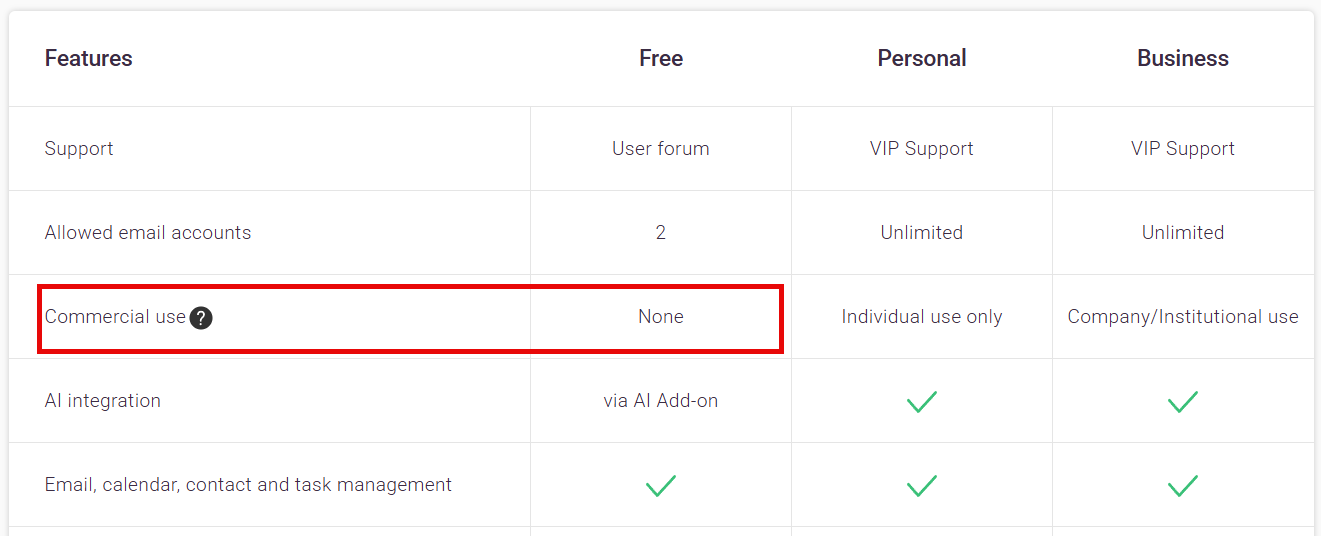Click VIP Support in the Business column
The image size is (1321, 536).
point(1183,149)
